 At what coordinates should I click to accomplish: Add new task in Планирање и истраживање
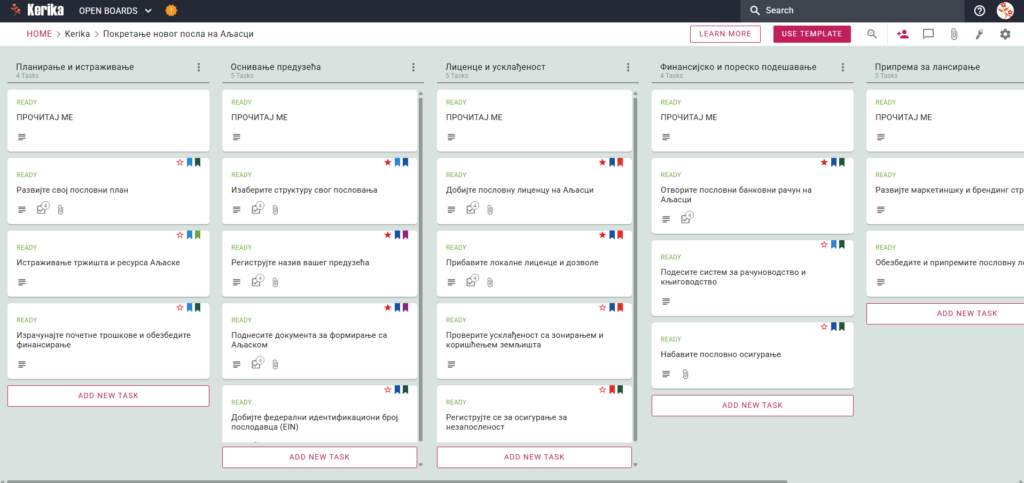tap(108, 396)
